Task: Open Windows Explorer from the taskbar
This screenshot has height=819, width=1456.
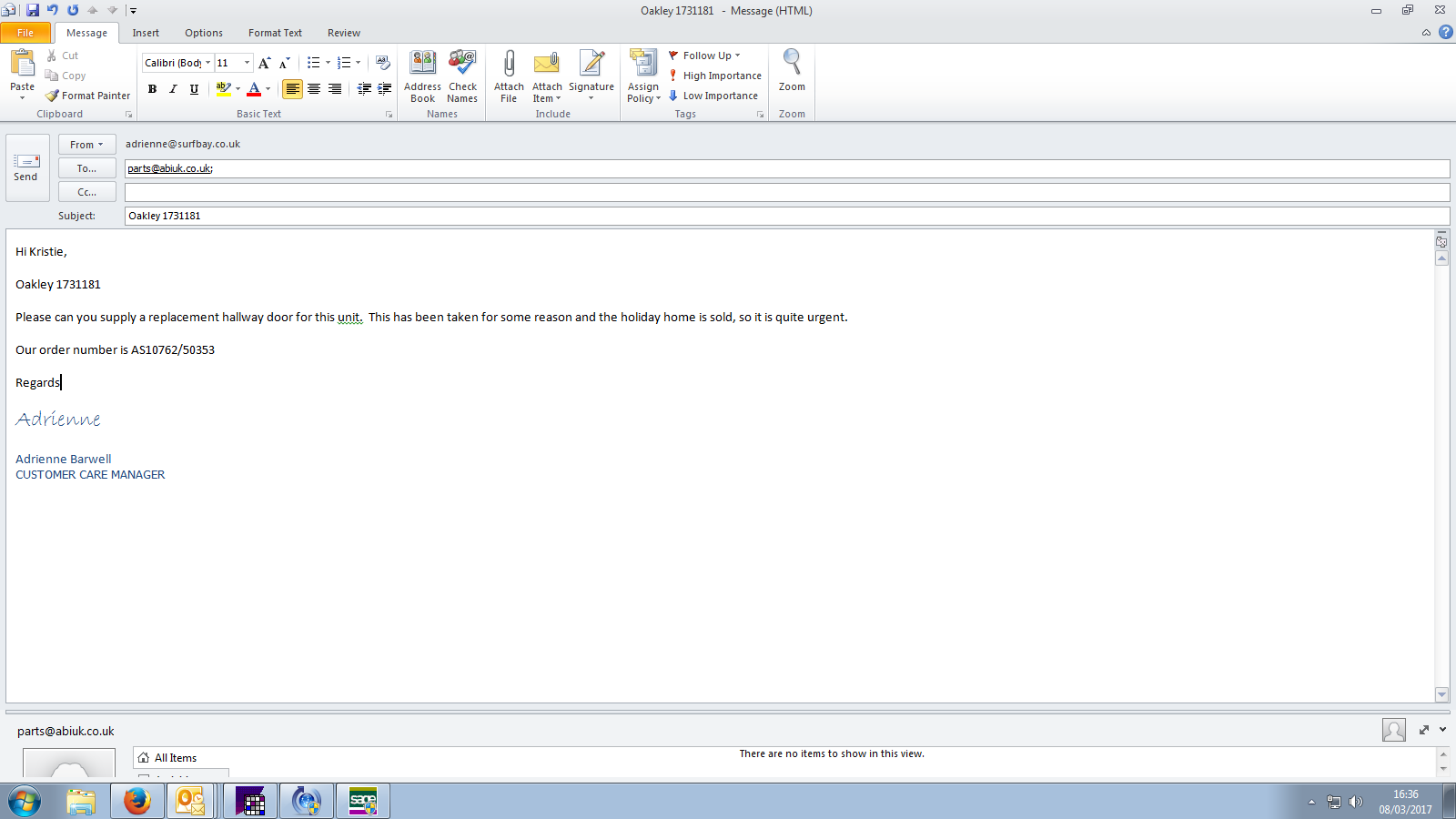Action: 81,801
